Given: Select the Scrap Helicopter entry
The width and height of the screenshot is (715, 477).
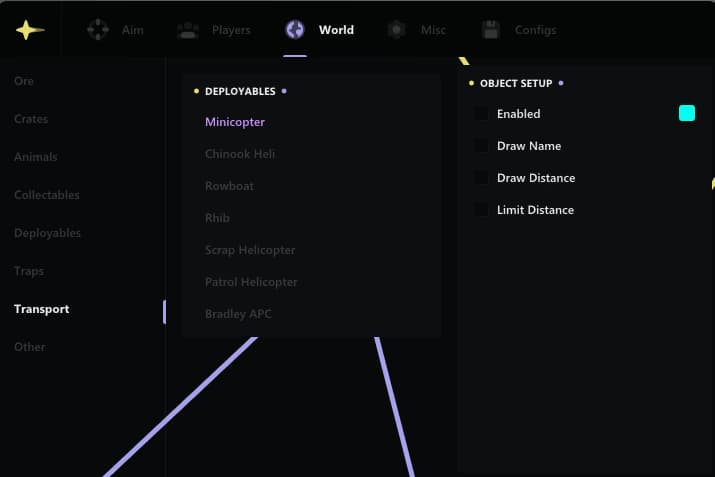Looking at the screenshot, I should [250, 250].
